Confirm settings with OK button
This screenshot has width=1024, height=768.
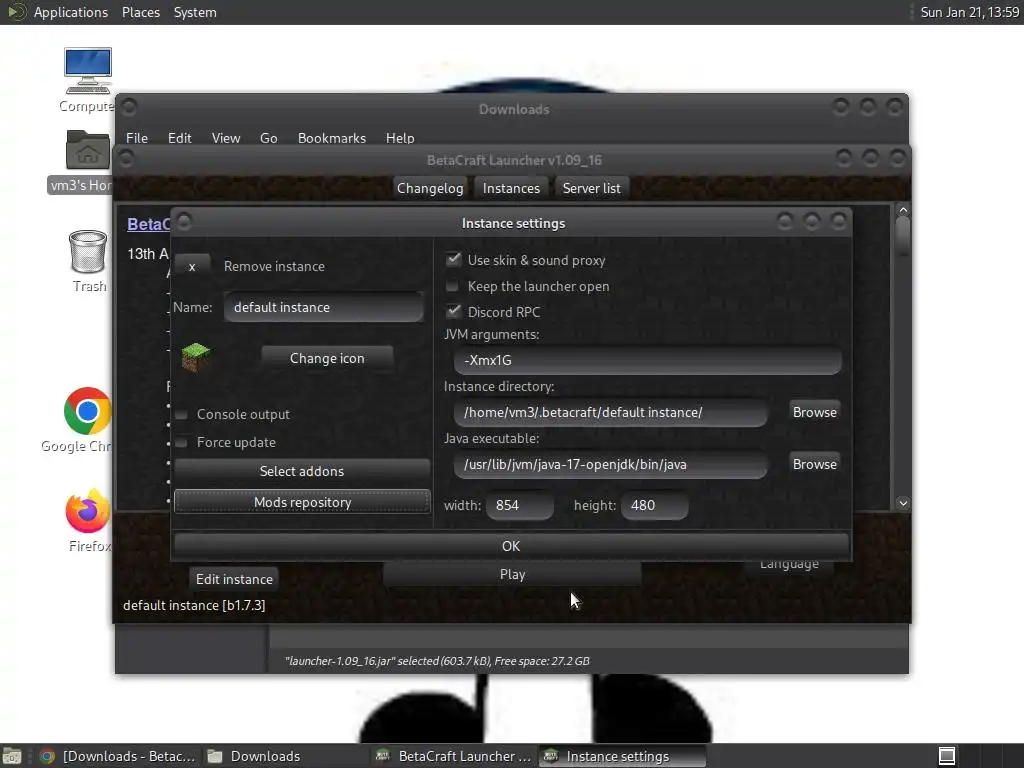point(511,546)
